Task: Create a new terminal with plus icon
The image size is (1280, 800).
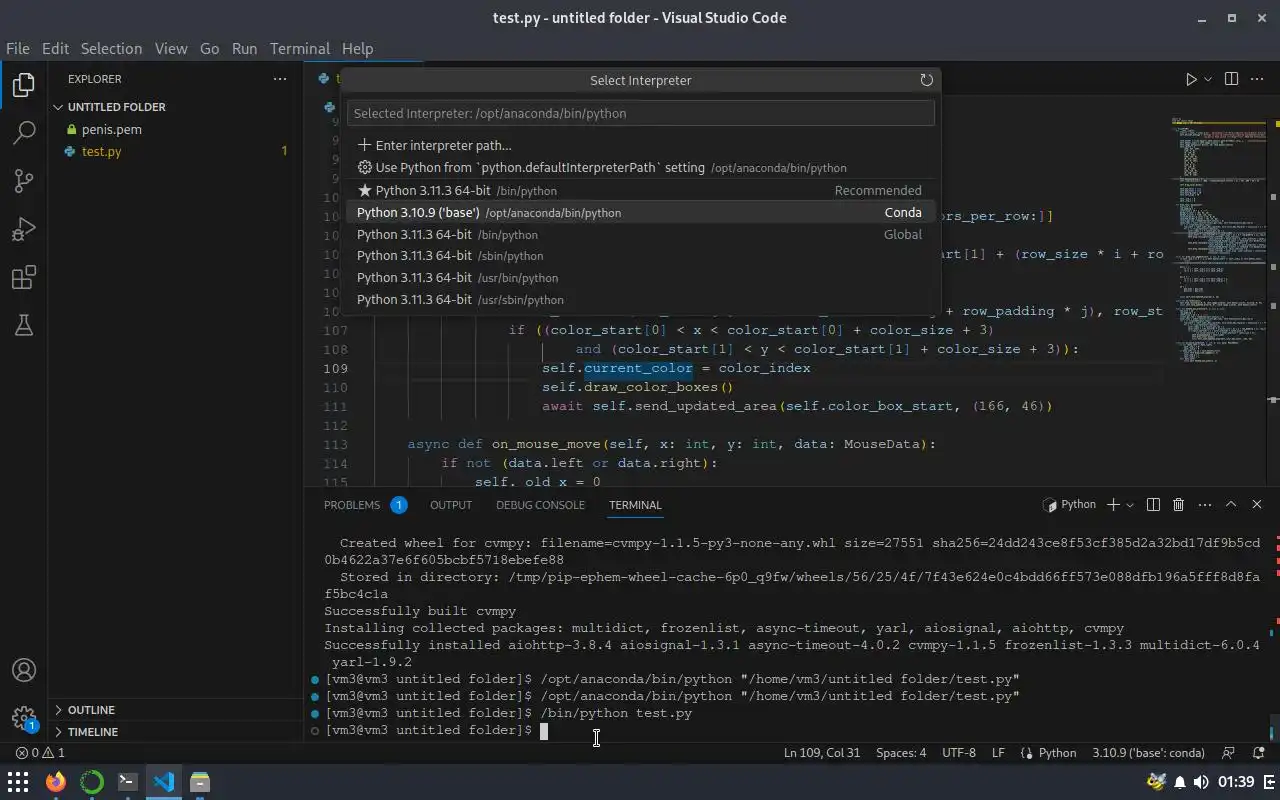Action: 1113,505
